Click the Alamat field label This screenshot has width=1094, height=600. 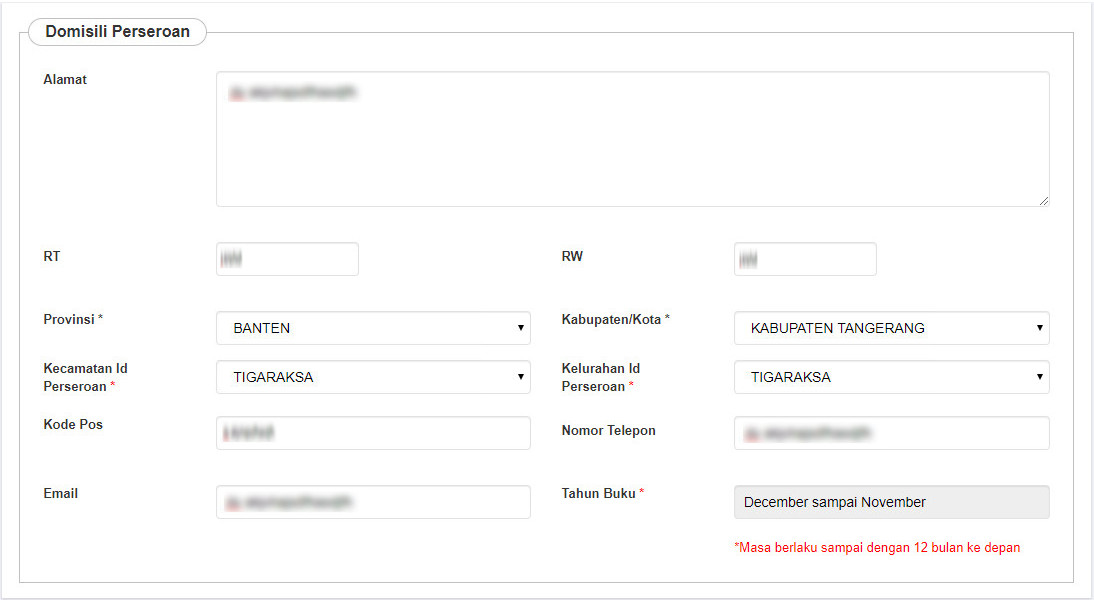coord(65,79)
